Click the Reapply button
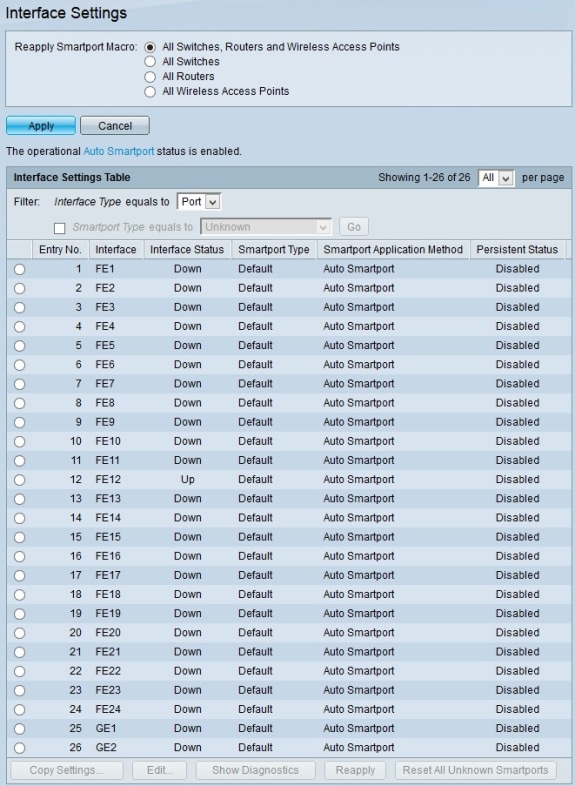The height and width of the screenshot is (786, 575). click(x=355, y=770)
